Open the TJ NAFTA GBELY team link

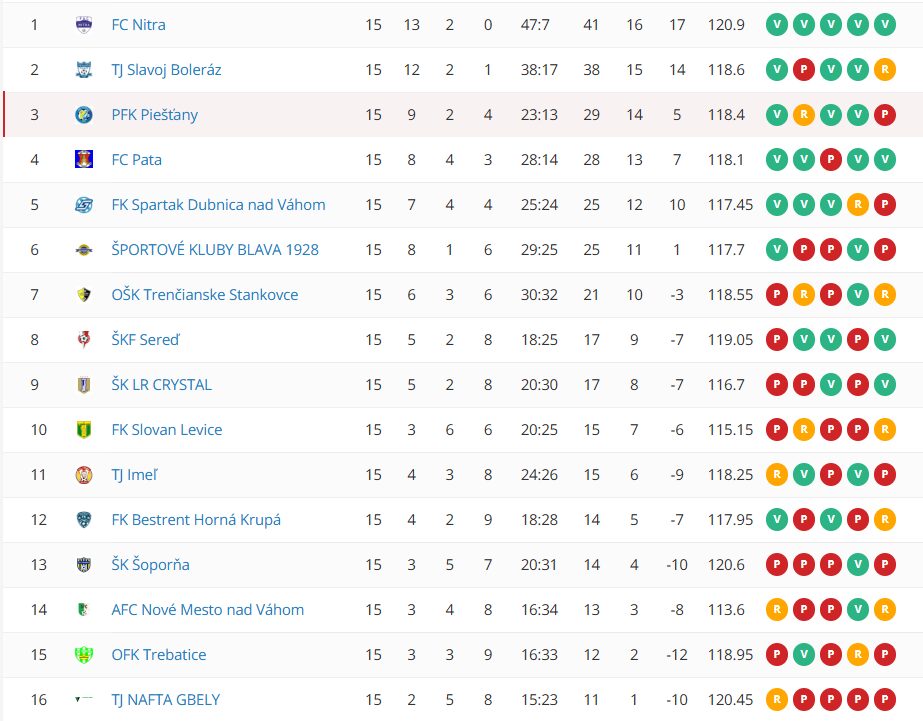pyautogui.click(x=165, y=699)
